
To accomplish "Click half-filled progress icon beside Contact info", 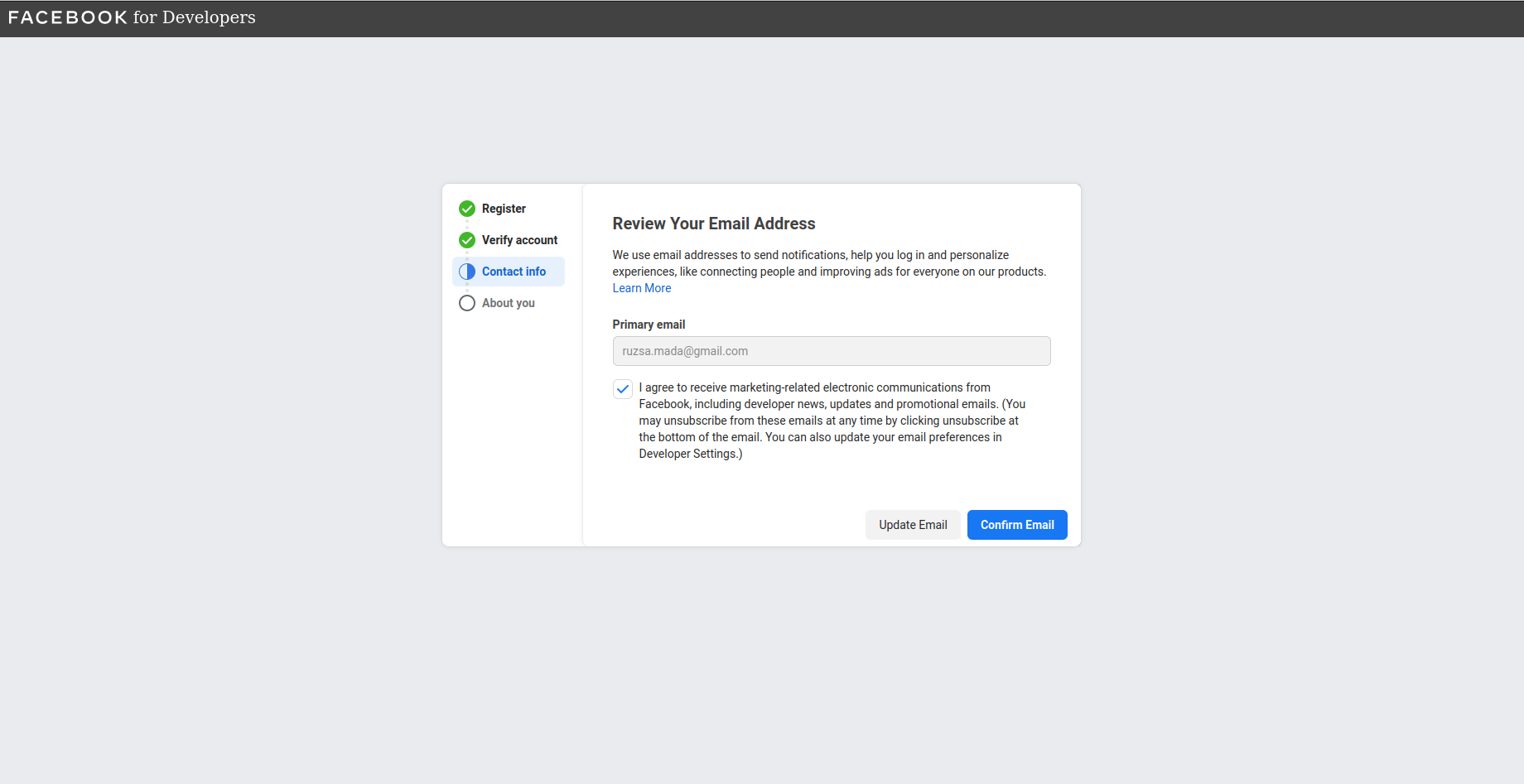I will [x=467, y=272].
